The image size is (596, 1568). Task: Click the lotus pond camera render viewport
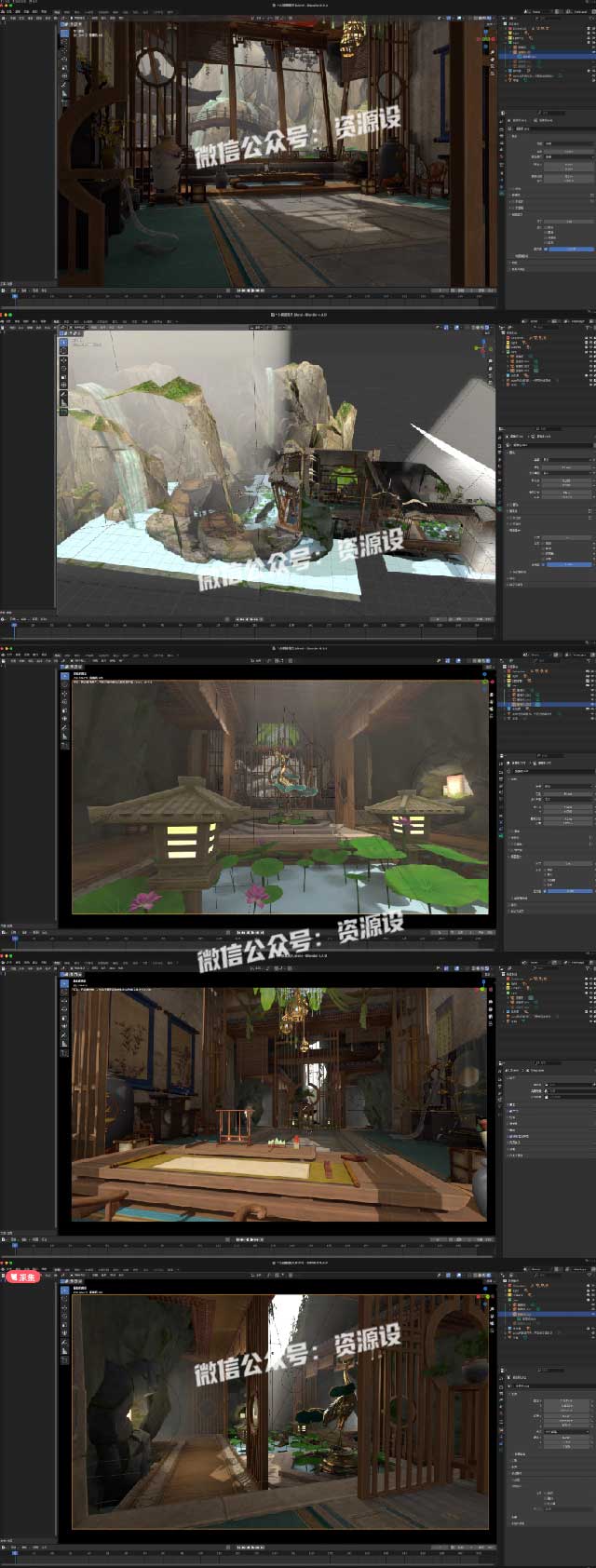pyautogui.click(x=280, y=796)
